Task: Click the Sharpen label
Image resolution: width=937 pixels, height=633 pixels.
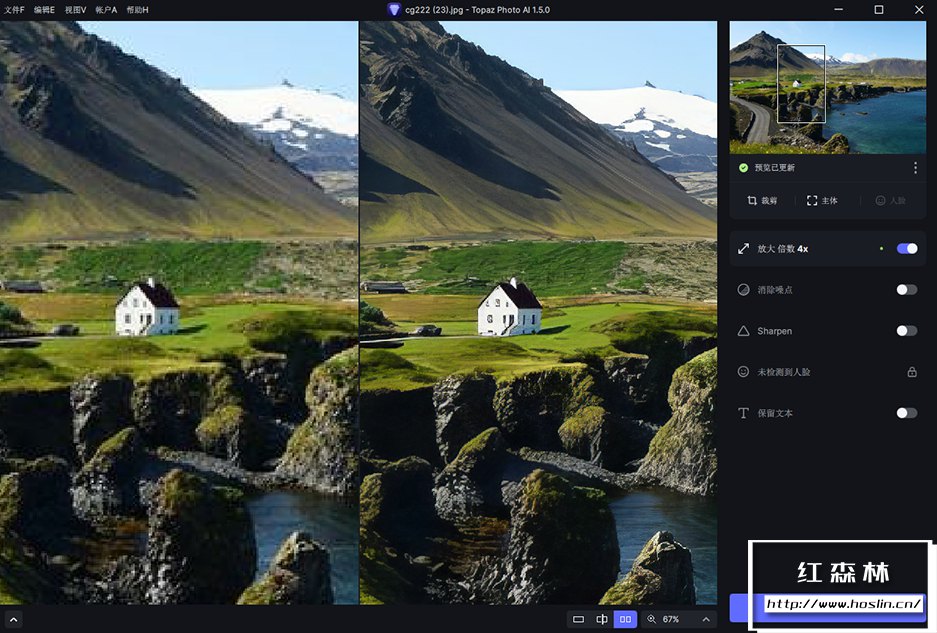Action: click(x=774, y=331)
